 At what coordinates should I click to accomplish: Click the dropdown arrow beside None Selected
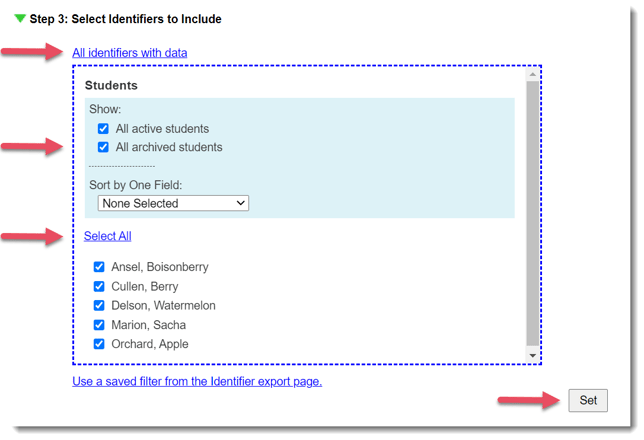pos(240,203)
